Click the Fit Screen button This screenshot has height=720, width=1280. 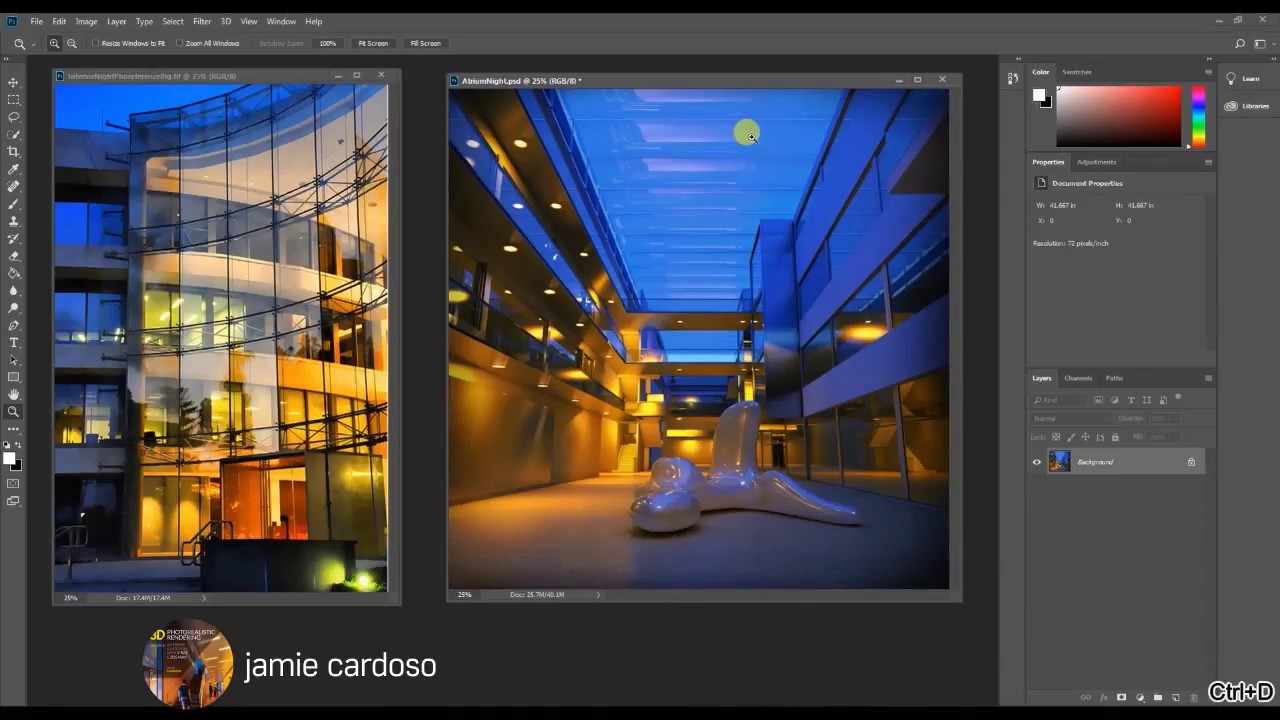point(373,44)
